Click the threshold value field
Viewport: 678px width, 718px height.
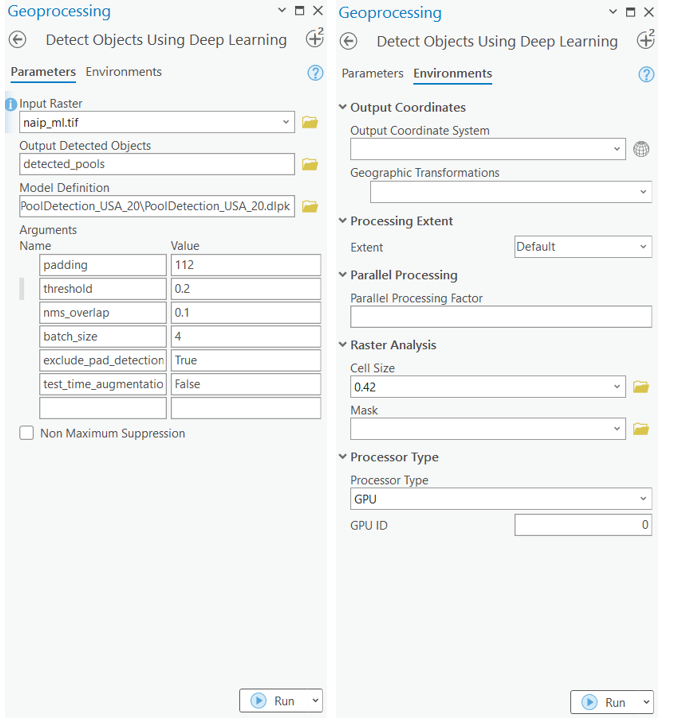tap(245, 289)
